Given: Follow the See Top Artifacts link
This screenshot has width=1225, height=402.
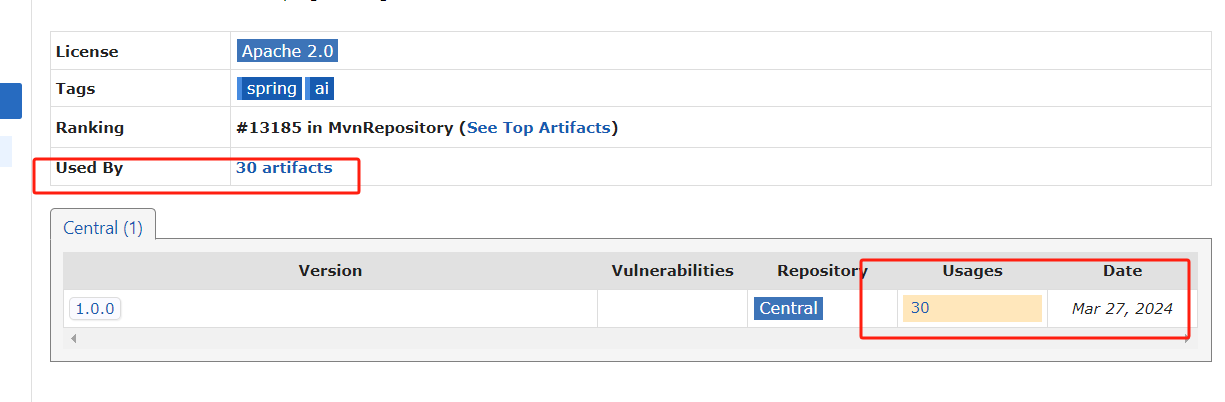Looking at the screenshot, I should pos(539,128).
